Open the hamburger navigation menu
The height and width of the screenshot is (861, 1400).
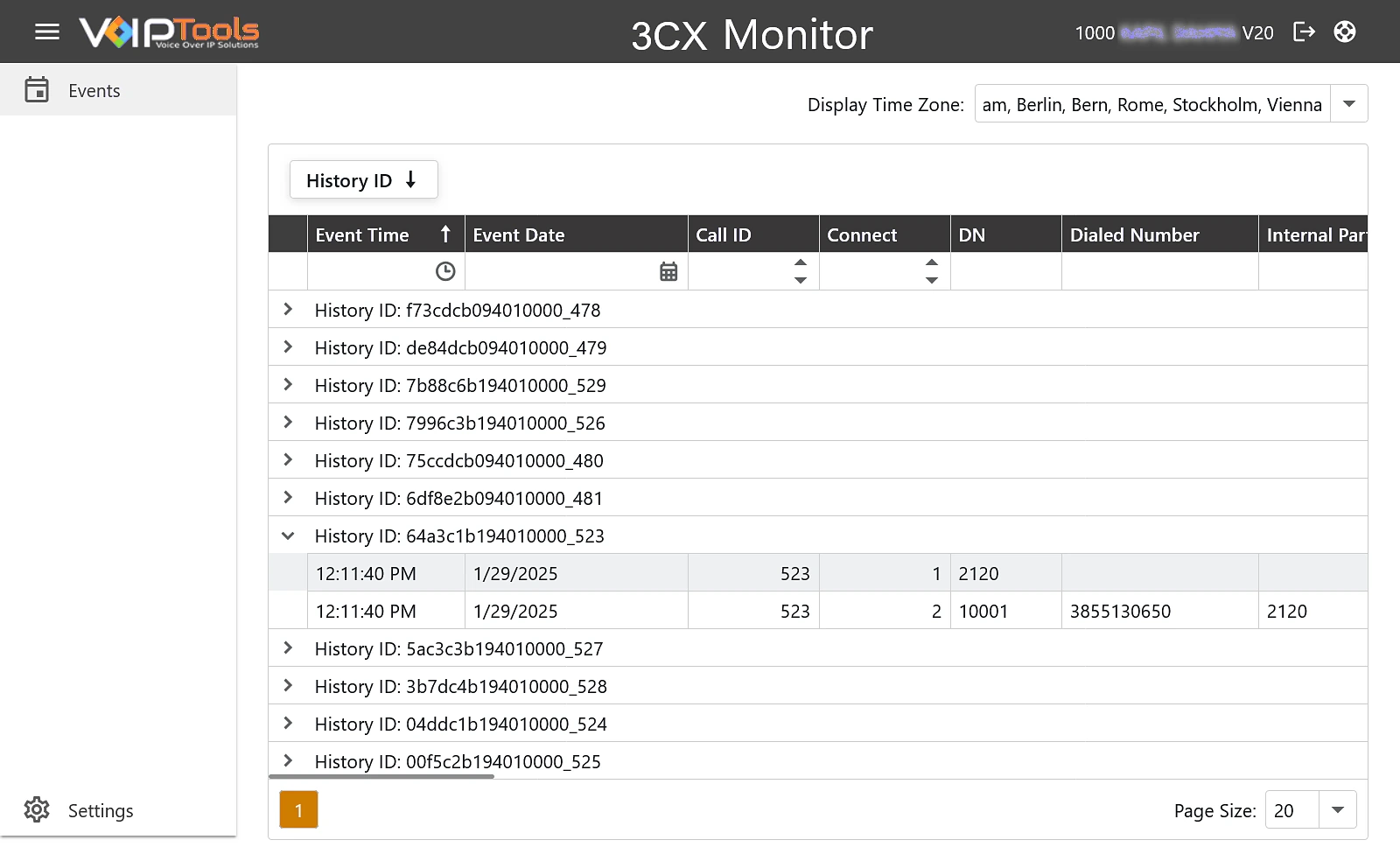(x=47, y=32)
